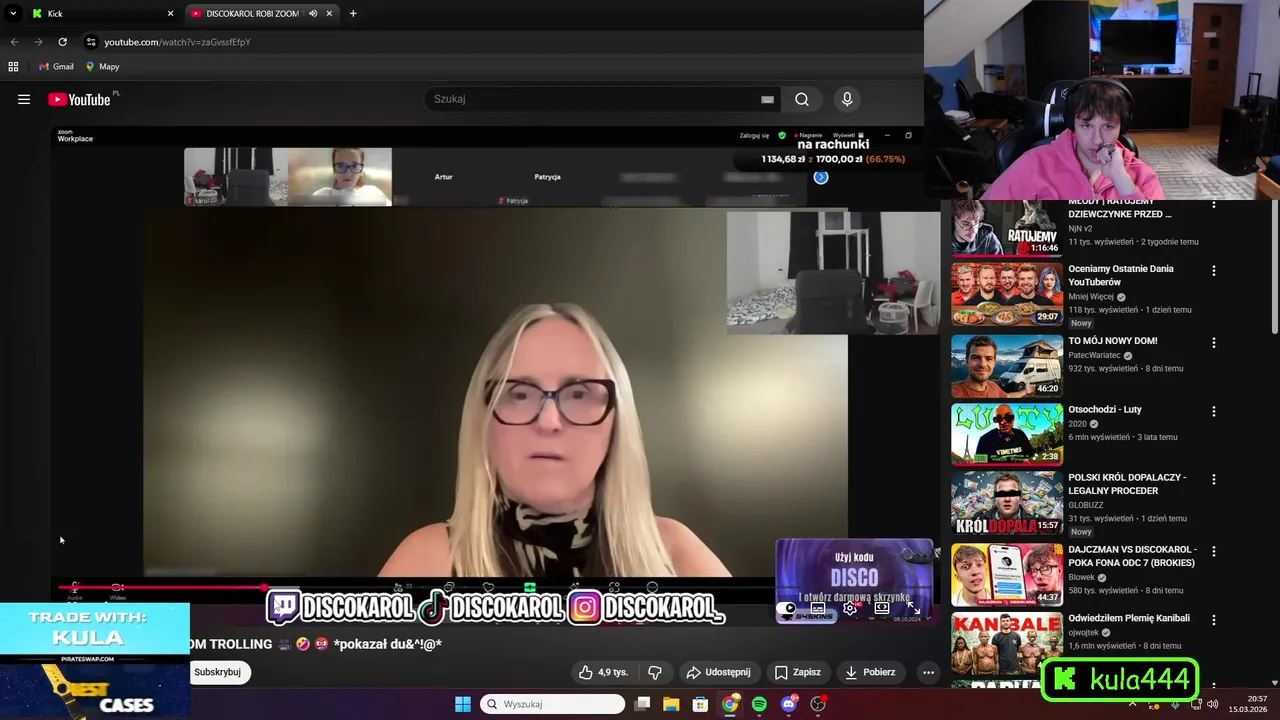Reload the page with the refresh icon
Screen dimensions: 1280x720
(62, 42)
